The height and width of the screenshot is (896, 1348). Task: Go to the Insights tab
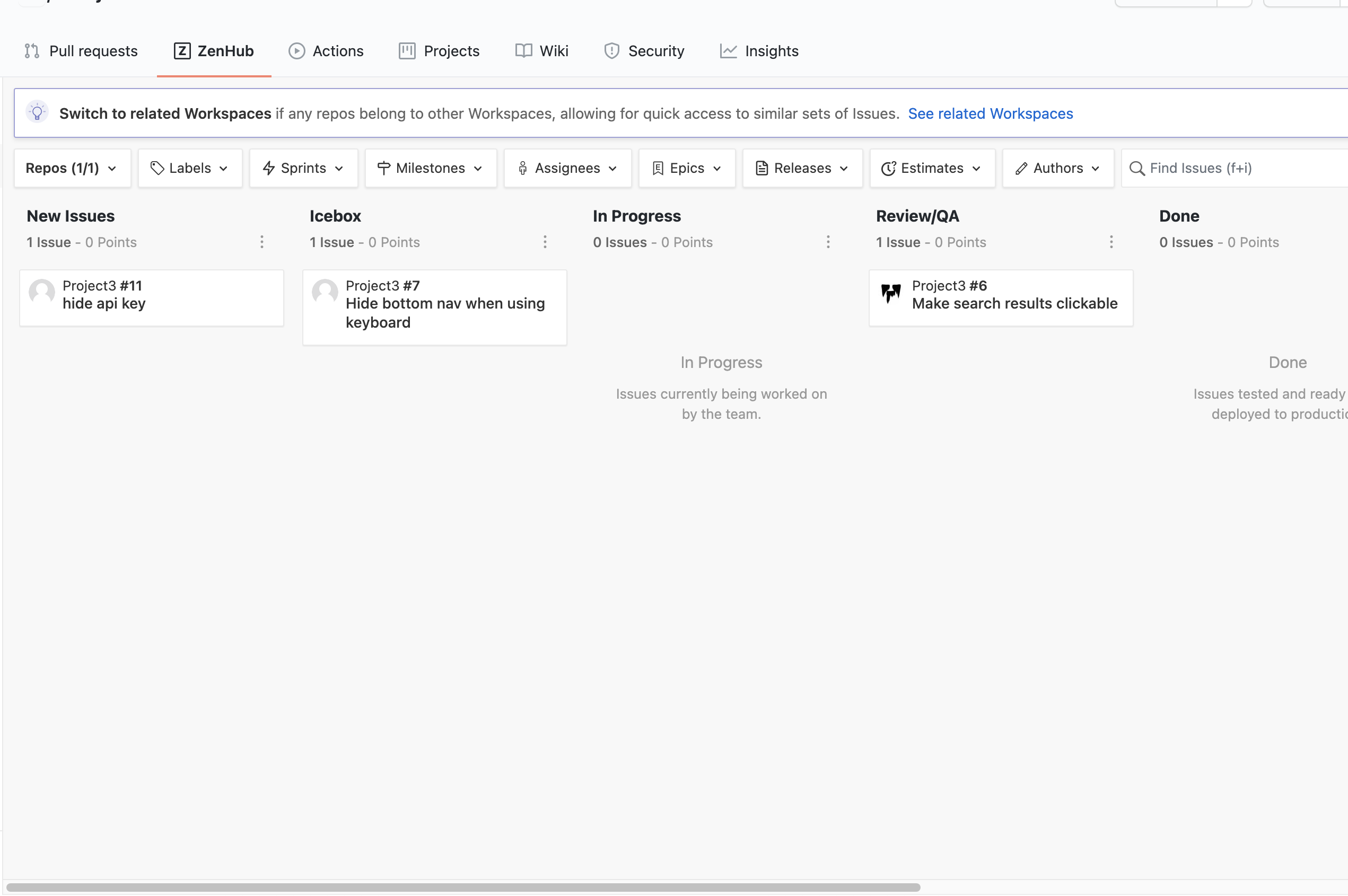coord(759,51)
